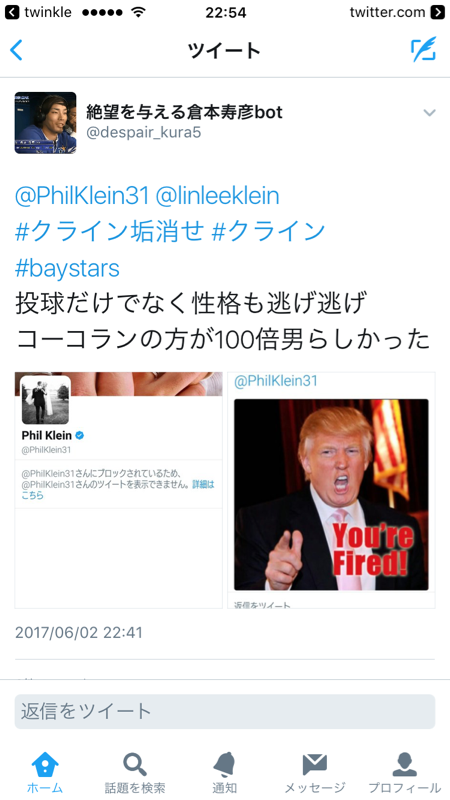Viewport: 450px width, 800px height.
Task: Open the Home (ホーム) tab icon
Action: pyautogui.click(x=45, y=764)
